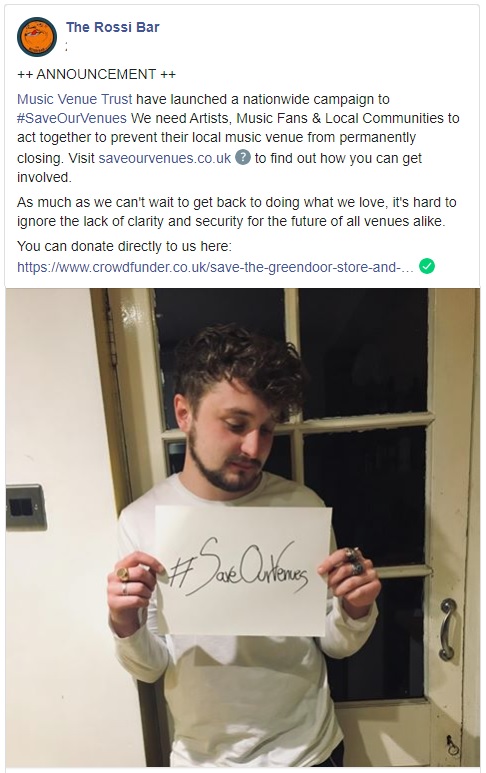
Task: Click the green checkmark after crowdfunder link
Action: point(426,266)
